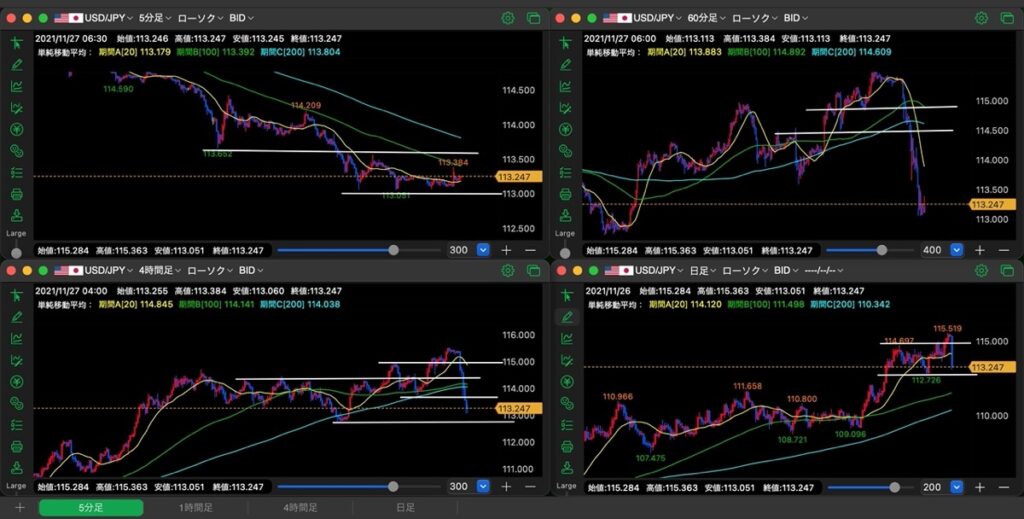Click the chain link icon in 4時間足 window

point(16,403)
